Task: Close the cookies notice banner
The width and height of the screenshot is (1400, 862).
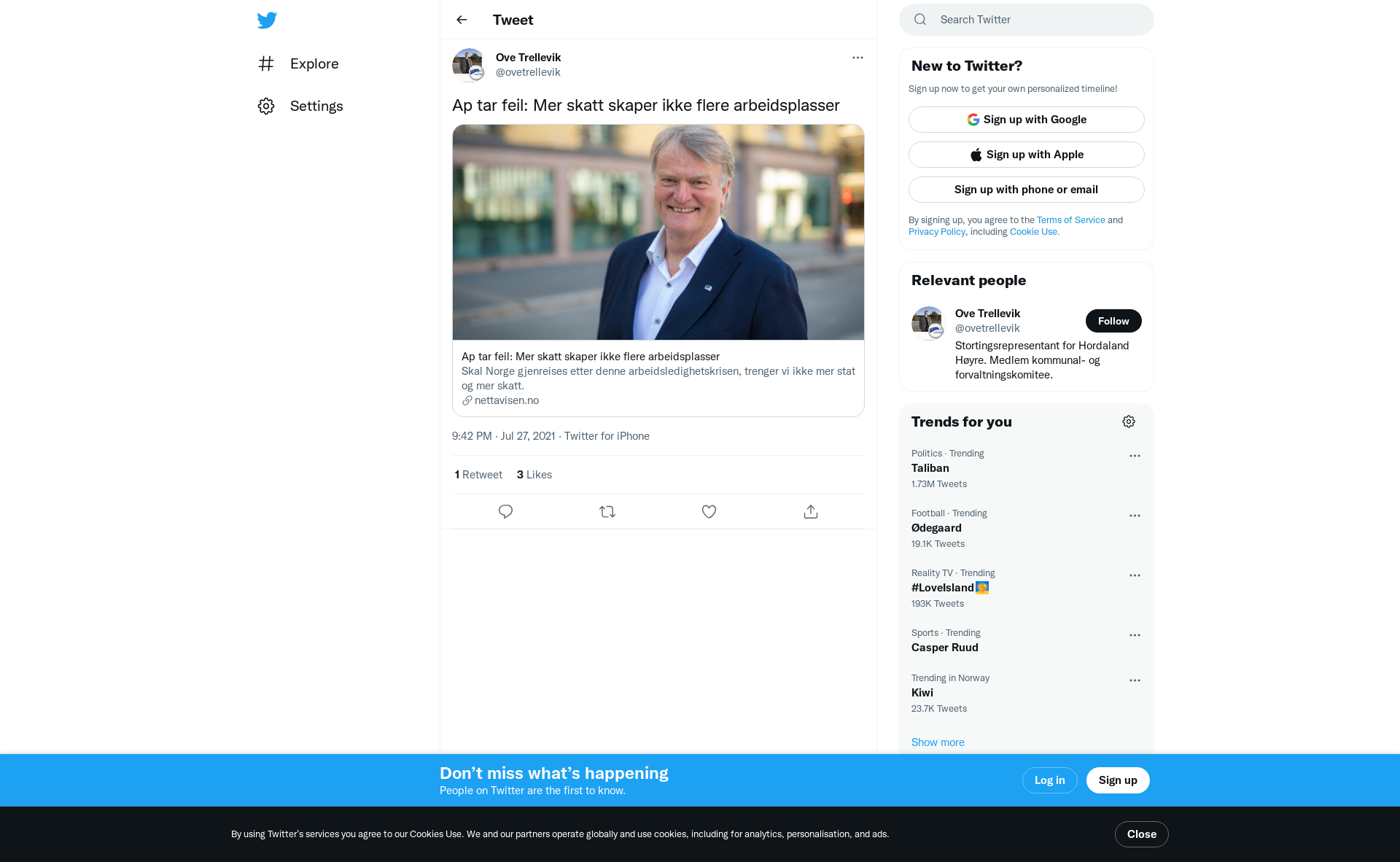Action: (x=1141, y=834)
